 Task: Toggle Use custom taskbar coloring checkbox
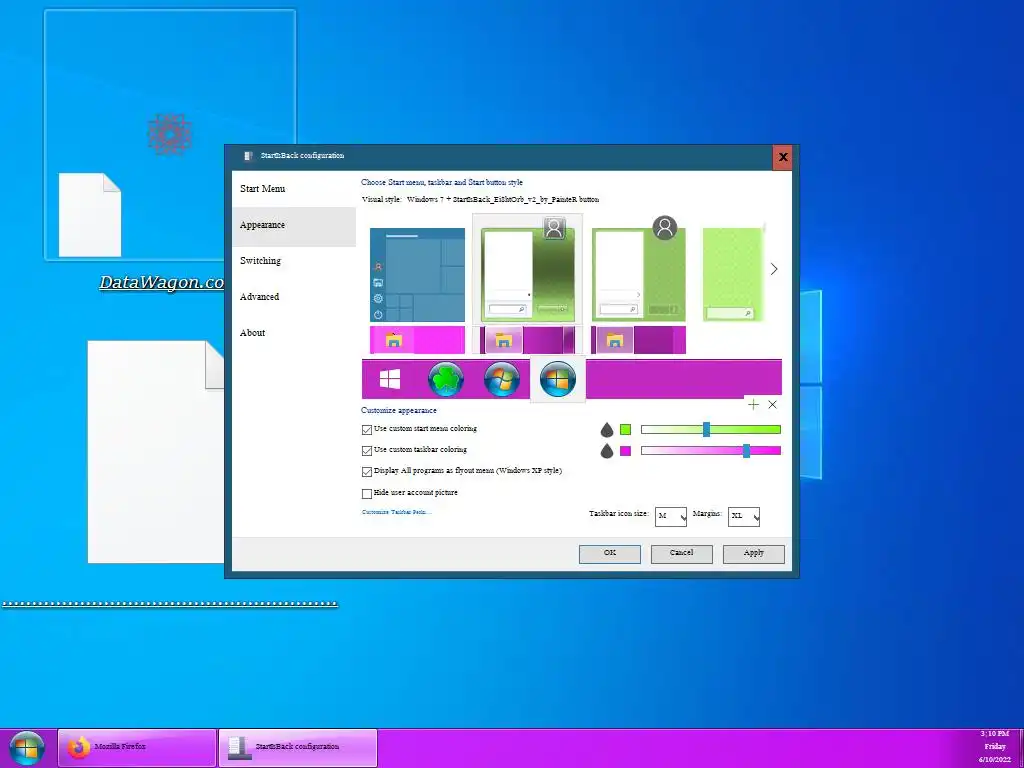pos(367,451)
